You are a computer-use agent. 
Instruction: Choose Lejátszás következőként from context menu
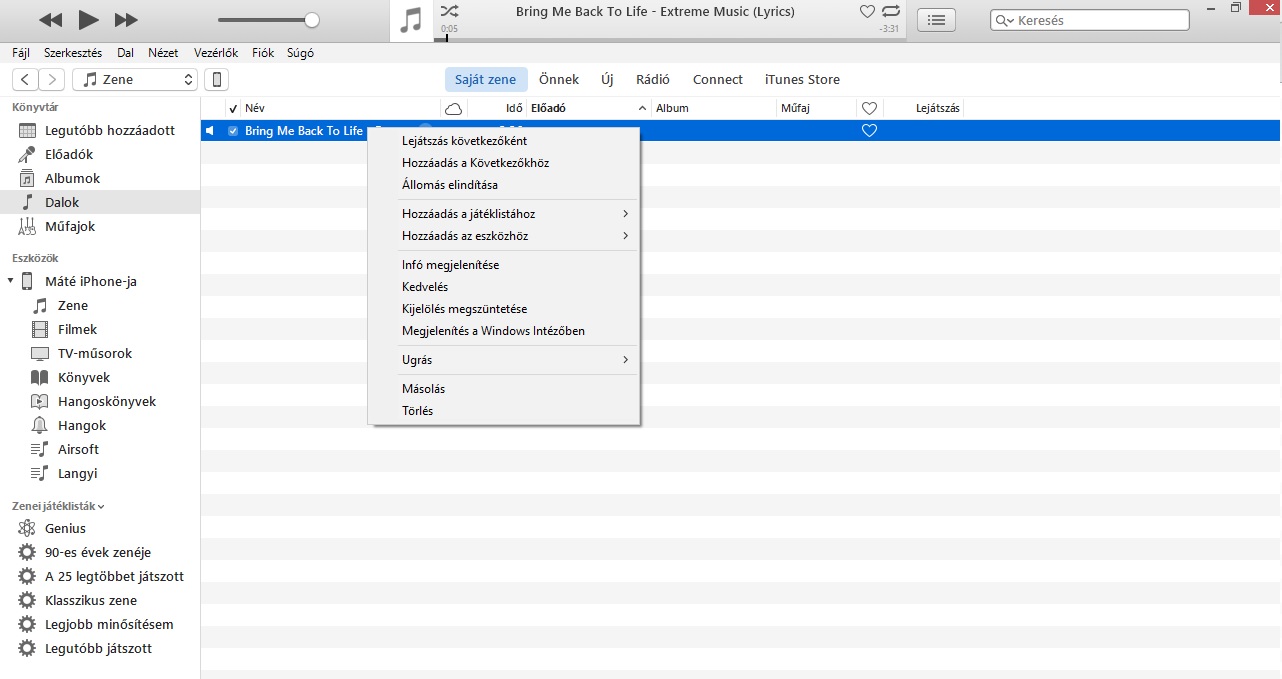point(504,141)
